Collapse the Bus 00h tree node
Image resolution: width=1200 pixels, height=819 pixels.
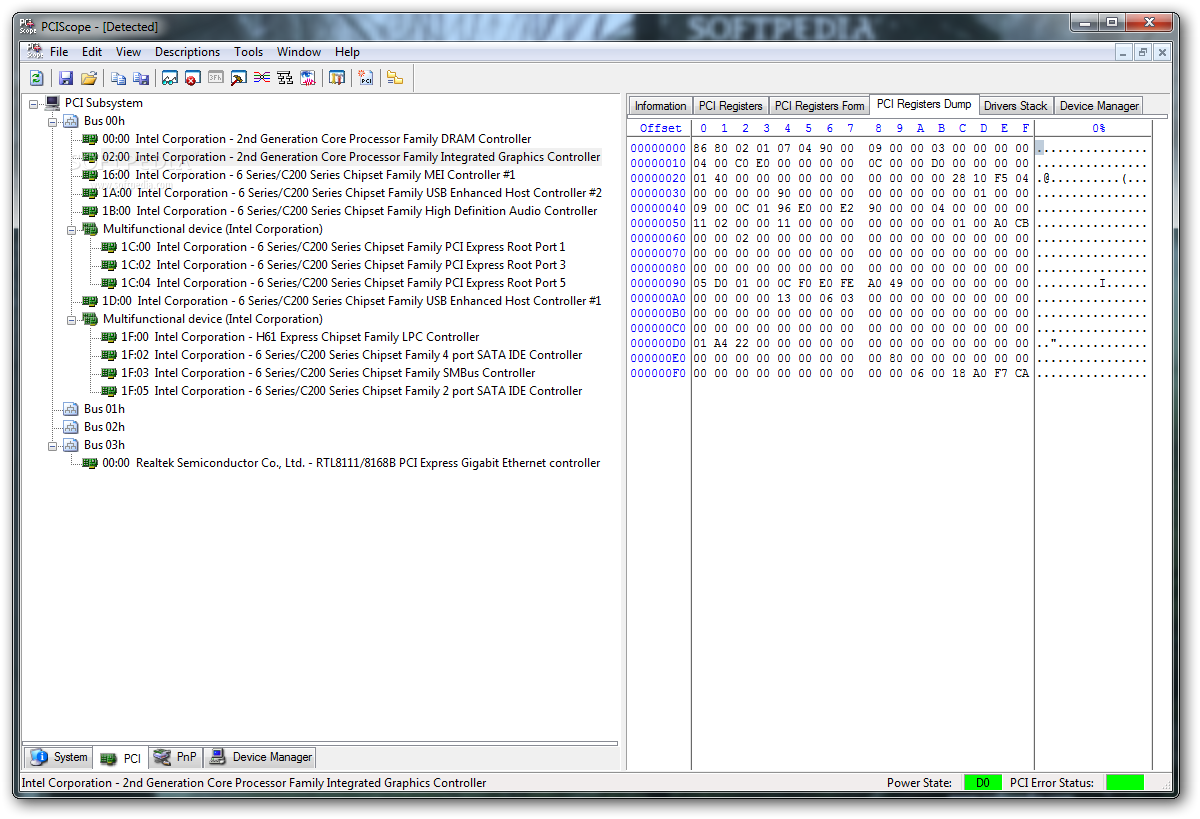pyautogui.click(x=53, y=121)
